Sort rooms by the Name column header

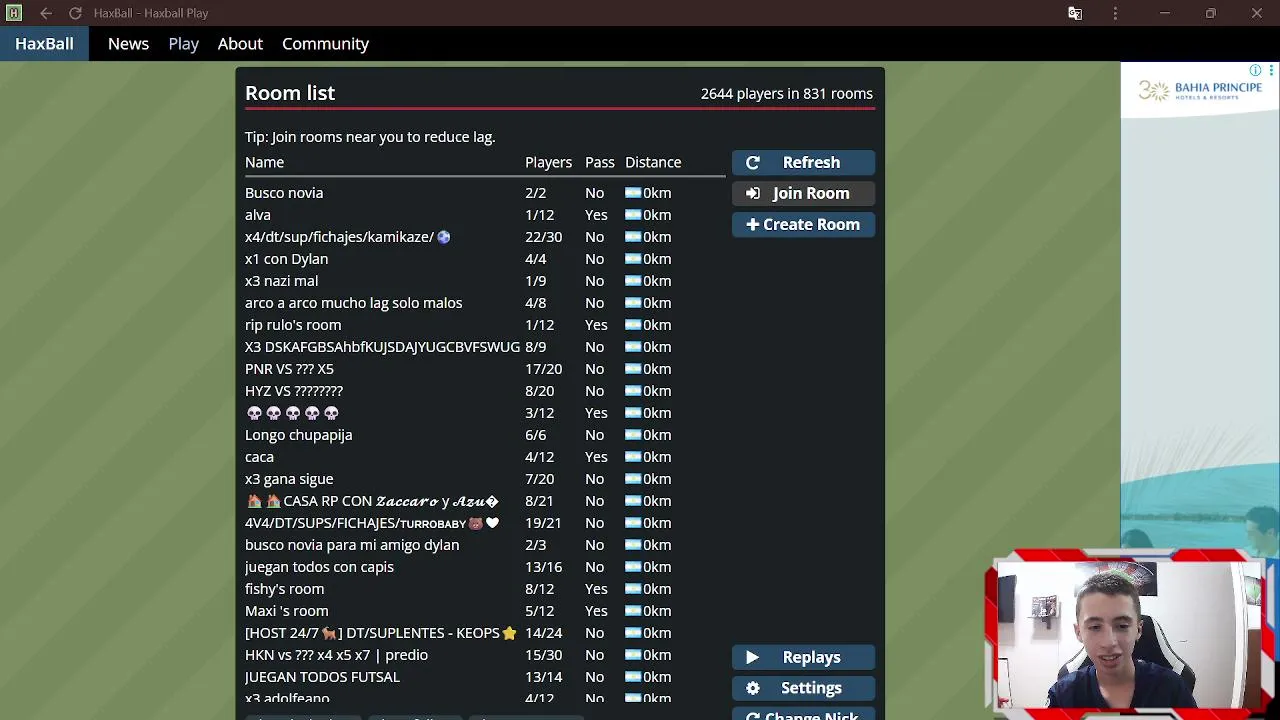264,162
